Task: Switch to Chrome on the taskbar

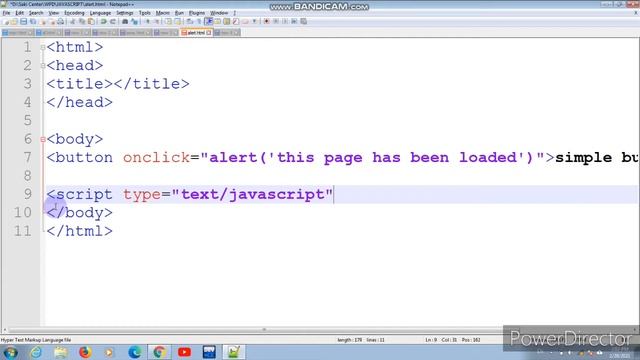Action: [159, 352]
